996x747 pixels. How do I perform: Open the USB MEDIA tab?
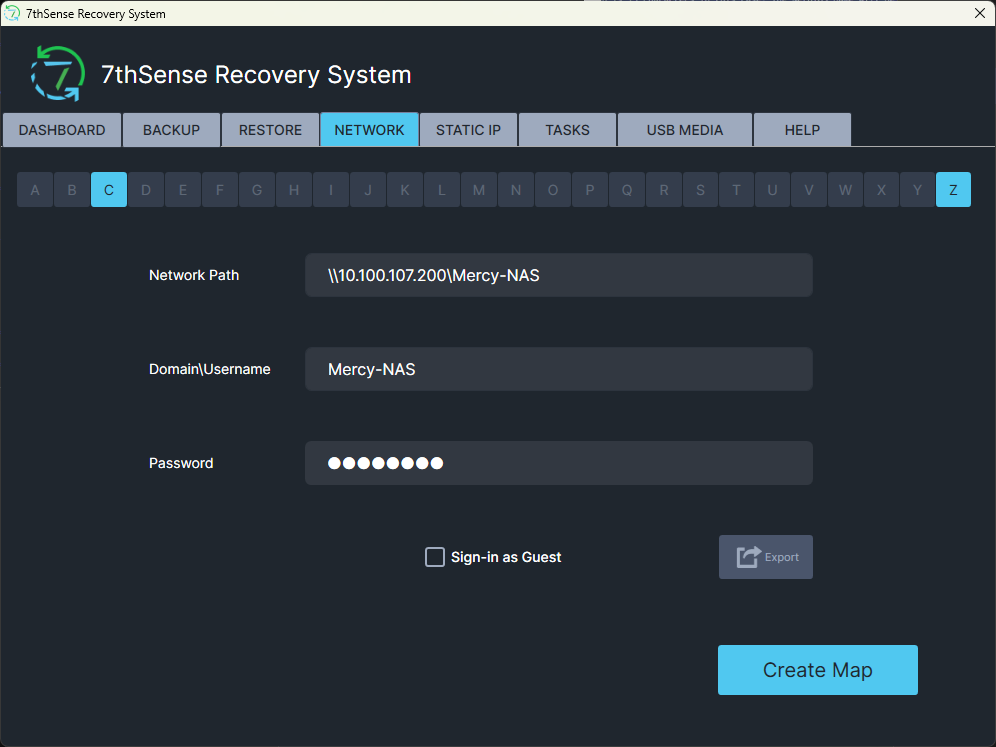685,130
